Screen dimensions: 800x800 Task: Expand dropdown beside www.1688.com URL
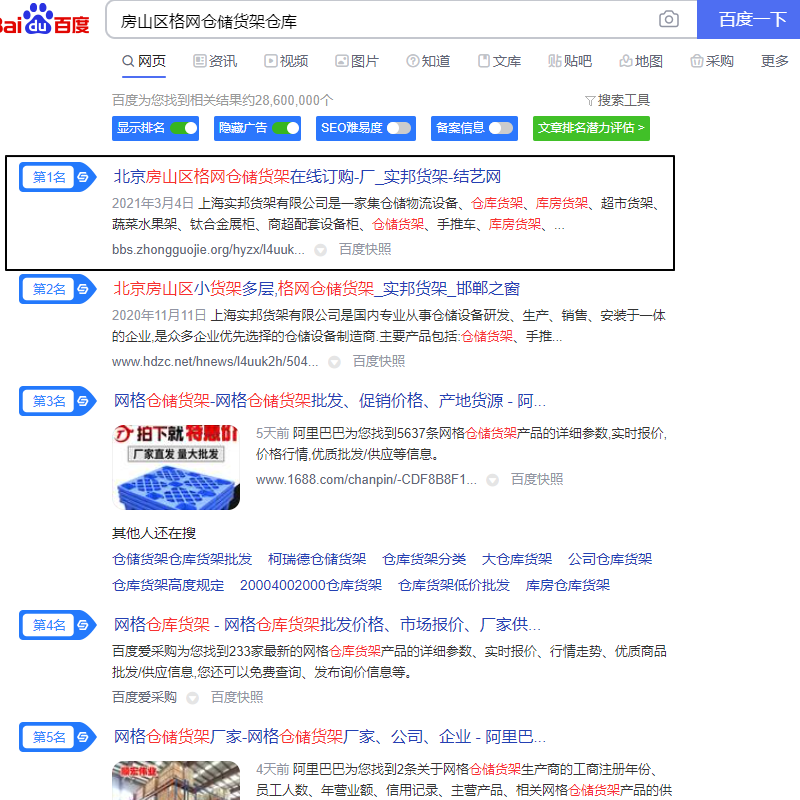click(x=492, y=480)
